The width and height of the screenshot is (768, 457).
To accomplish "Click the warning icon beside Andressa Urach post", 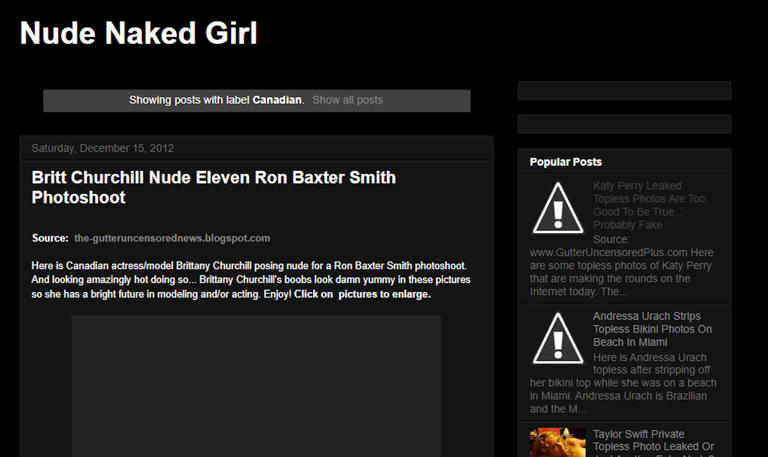I will (558, 337).
